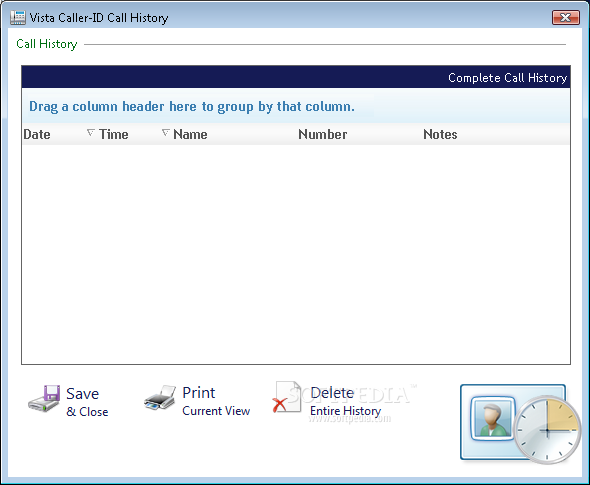Screen dimensions: 590x485
Task: Click the green Call History section label
Action: click(47, 44)
